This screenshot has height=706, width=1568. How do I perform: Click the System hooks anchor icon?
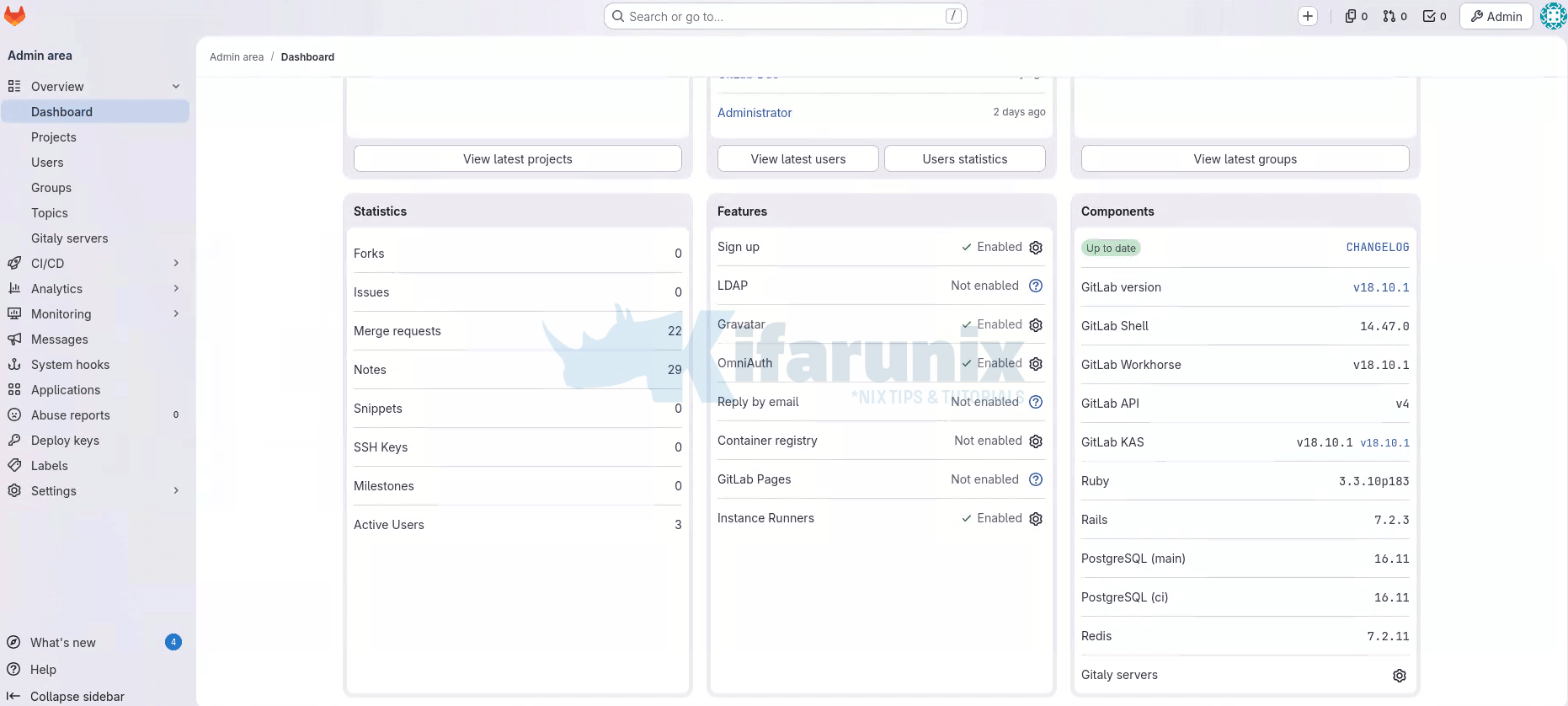tap(14, 364)
